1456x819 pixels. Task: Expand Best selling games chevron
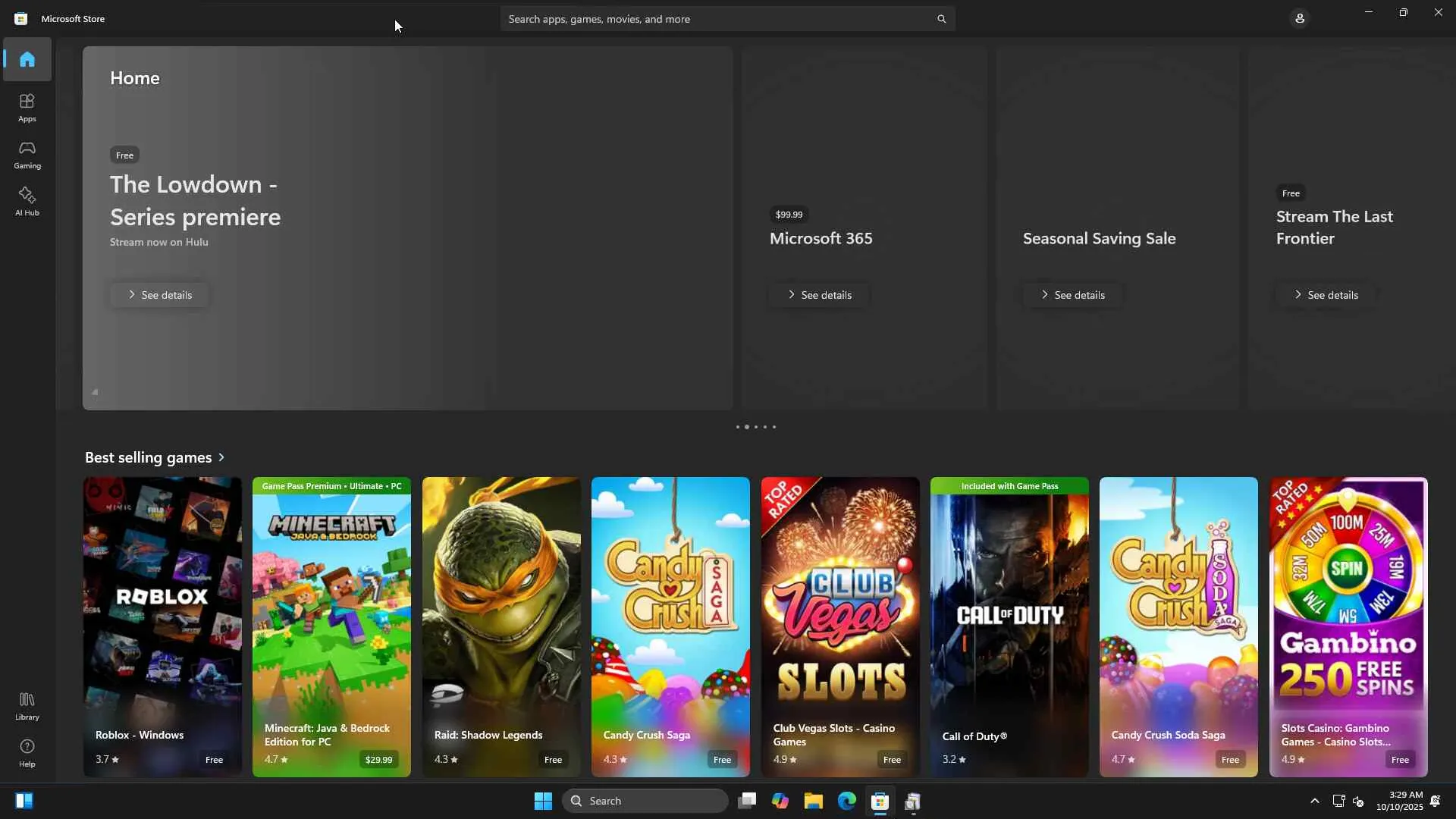pyautogui.click(x=221, y=457)
